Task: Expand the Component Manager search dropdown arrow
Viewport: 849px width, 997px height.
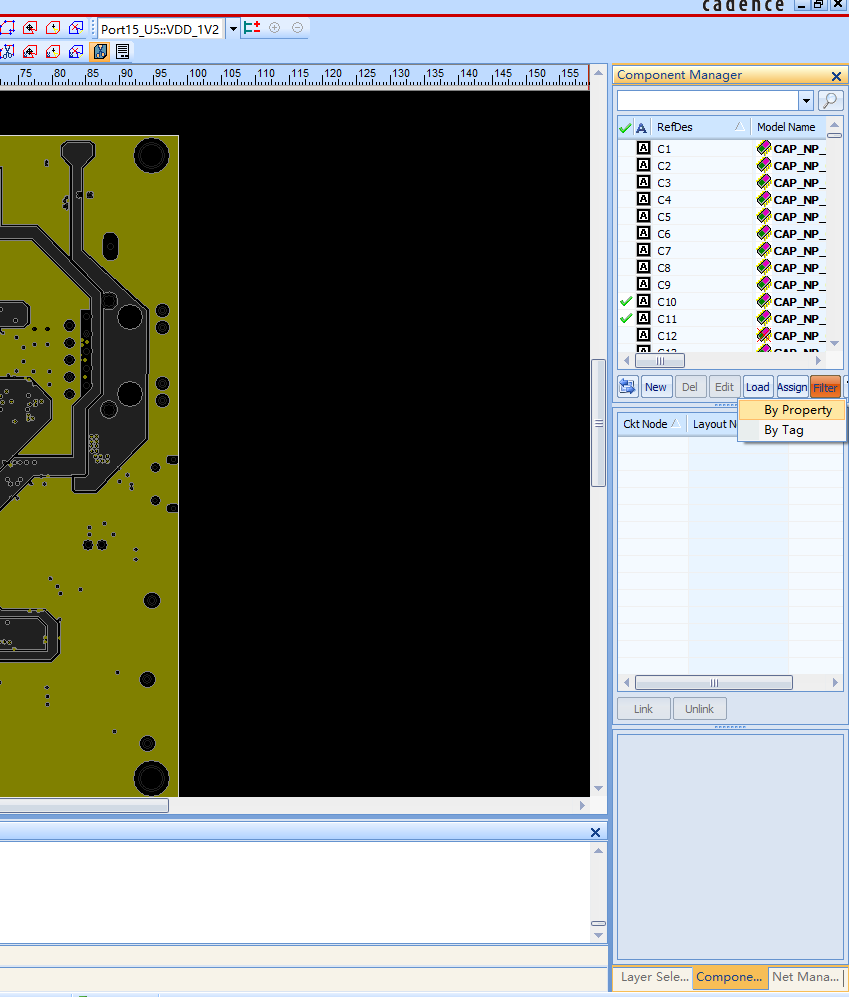Action: tap(806, 100)
